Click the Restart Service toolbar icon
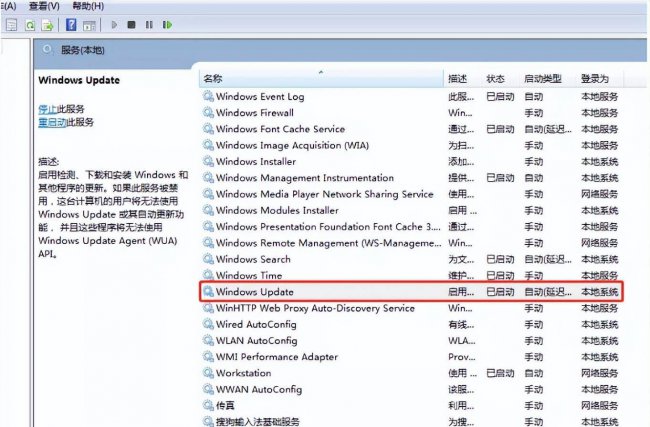The image size is (650, 427). (167, 25)
